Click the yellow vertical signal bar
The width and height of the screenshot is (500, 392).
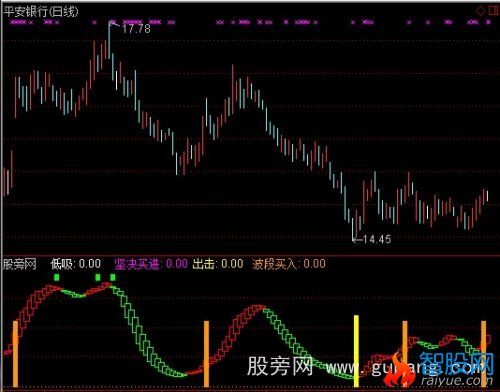click(x=356, y=351)
